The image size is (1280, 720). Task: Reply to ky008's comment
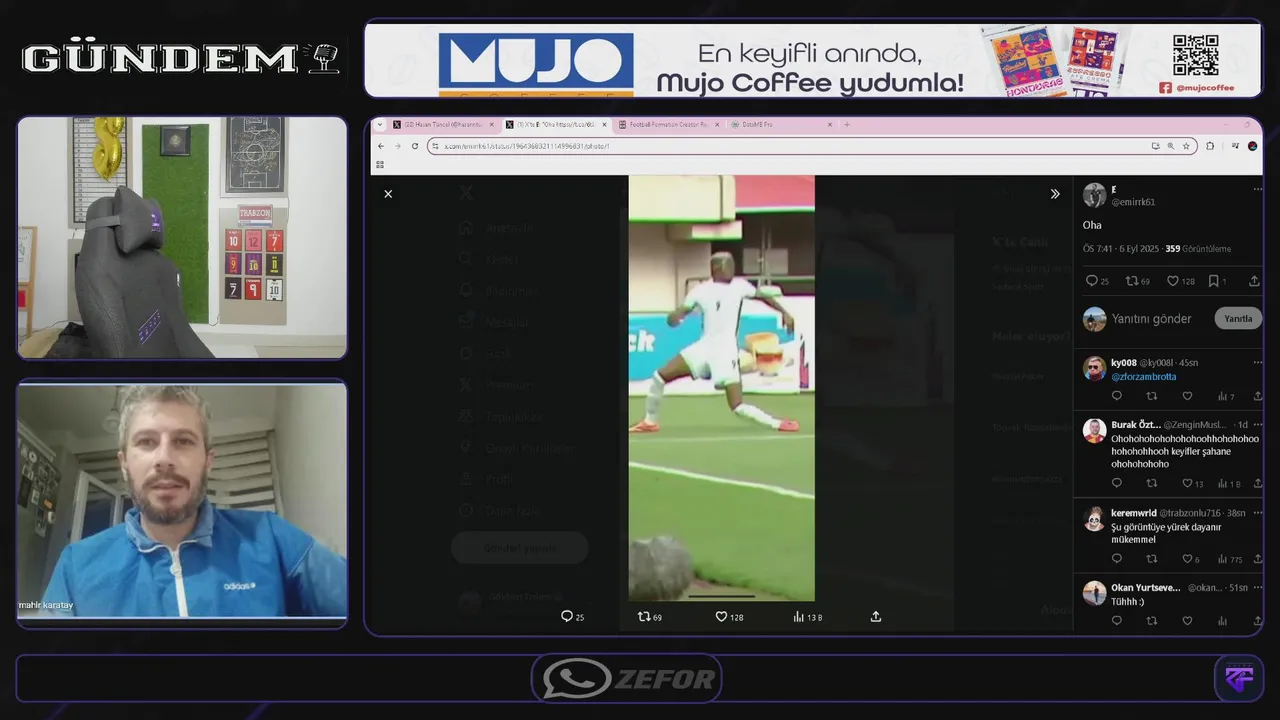1117,397
